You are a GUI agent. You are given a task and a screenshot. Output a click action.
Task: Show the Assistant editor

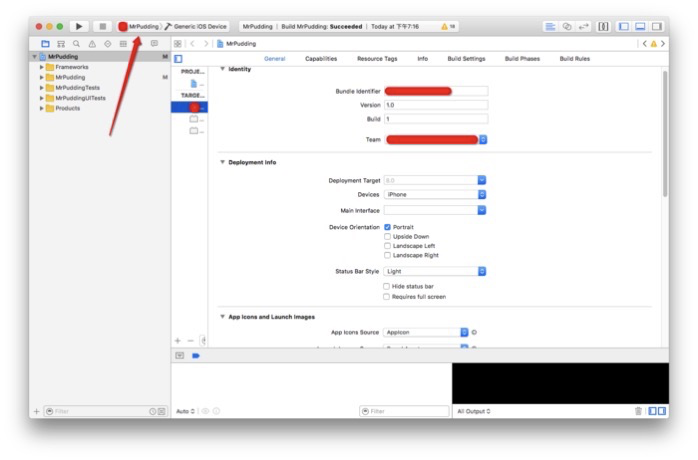(567, 26)
